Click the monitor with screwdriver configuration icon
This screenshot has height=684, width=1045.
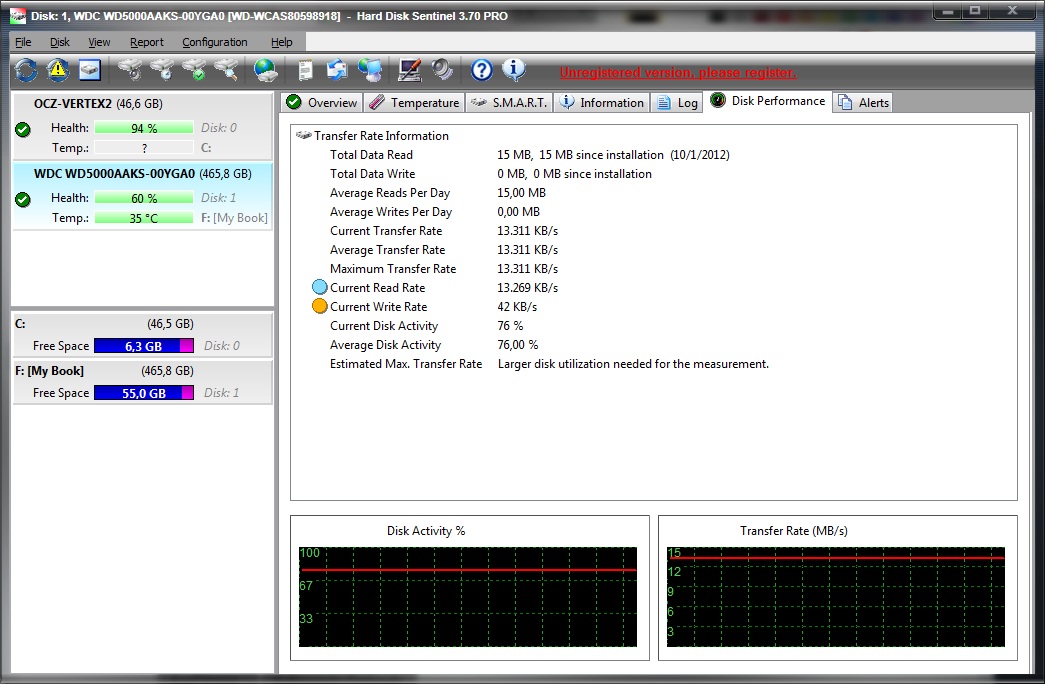coord(409,70)
